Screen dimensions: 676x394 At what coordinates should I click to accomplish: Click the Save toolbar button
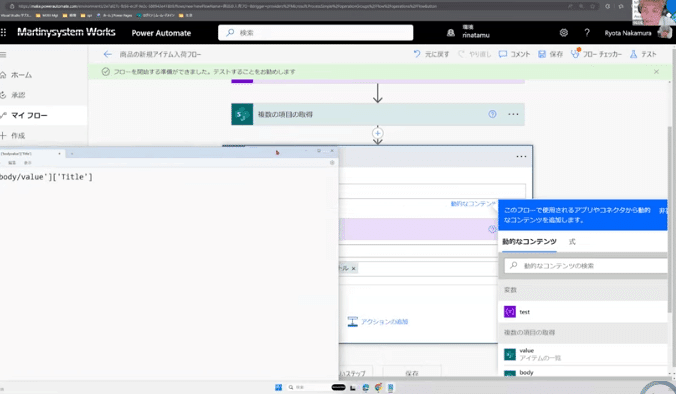(550, 54)
